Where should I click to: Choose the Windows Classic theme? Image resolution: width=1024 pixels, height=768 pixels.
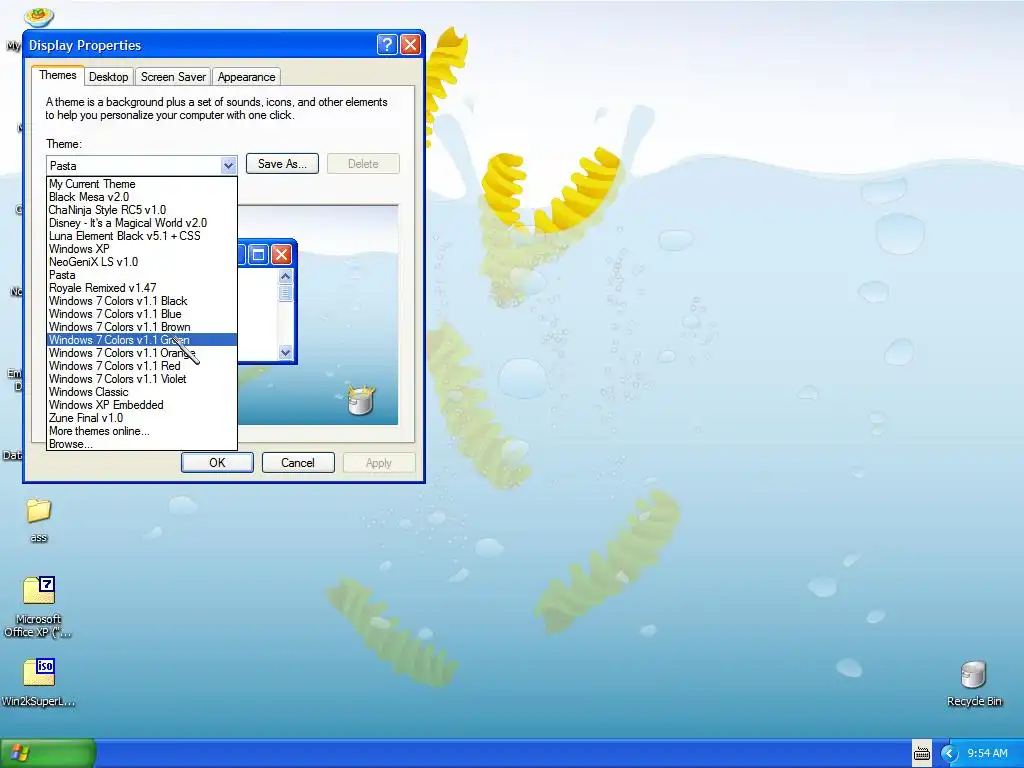[142, 392]
